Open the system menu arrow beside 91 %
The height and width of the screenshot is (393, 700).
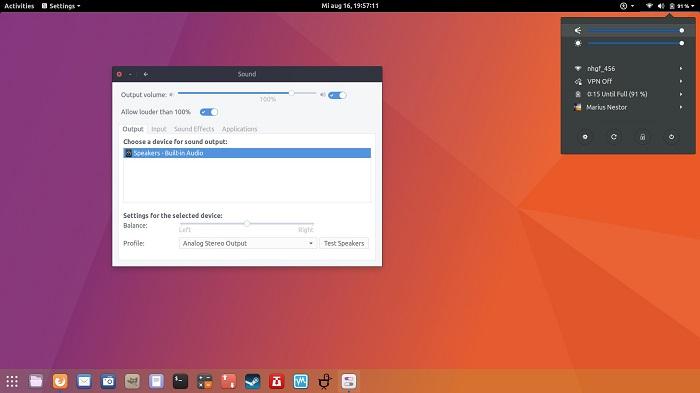pos(692,6)
